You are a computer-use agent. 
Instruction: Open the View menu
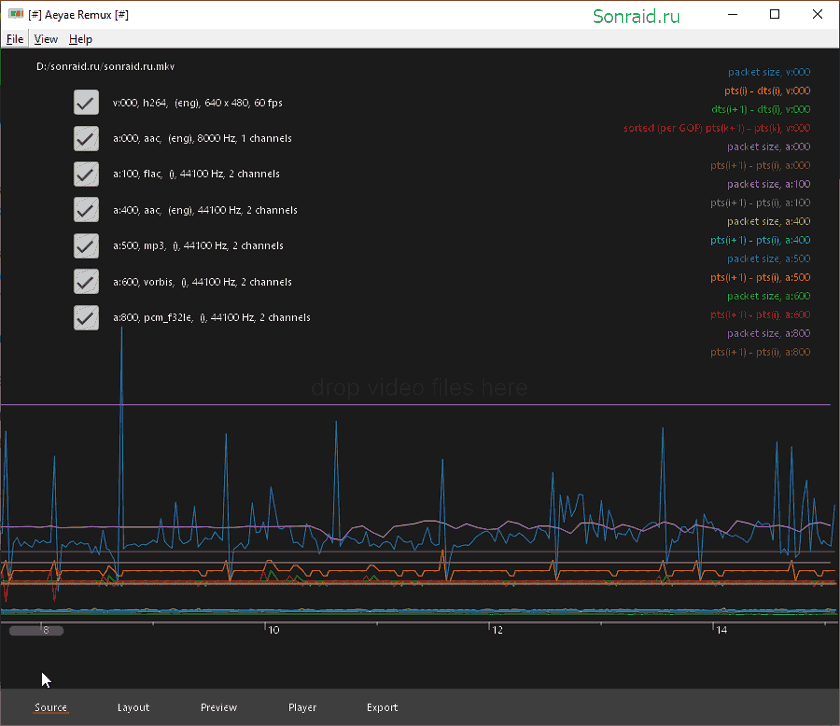[46, 39]
